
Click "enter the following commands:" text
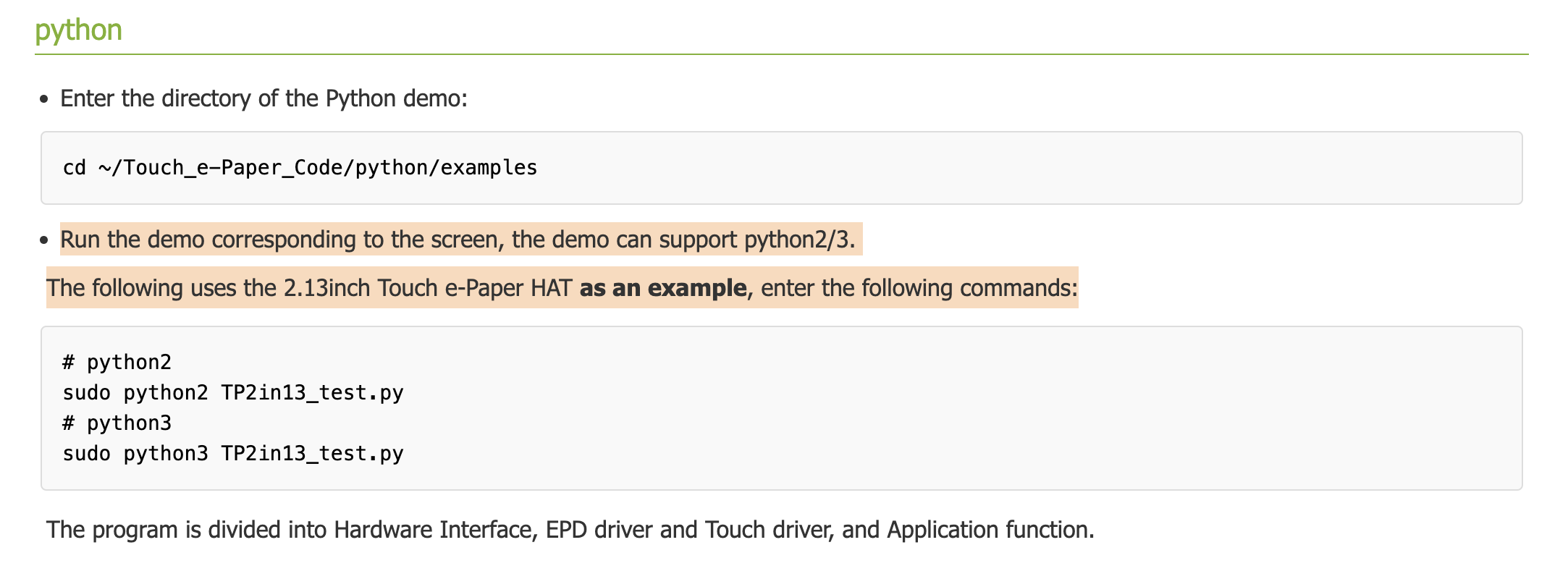pos(919,288)
